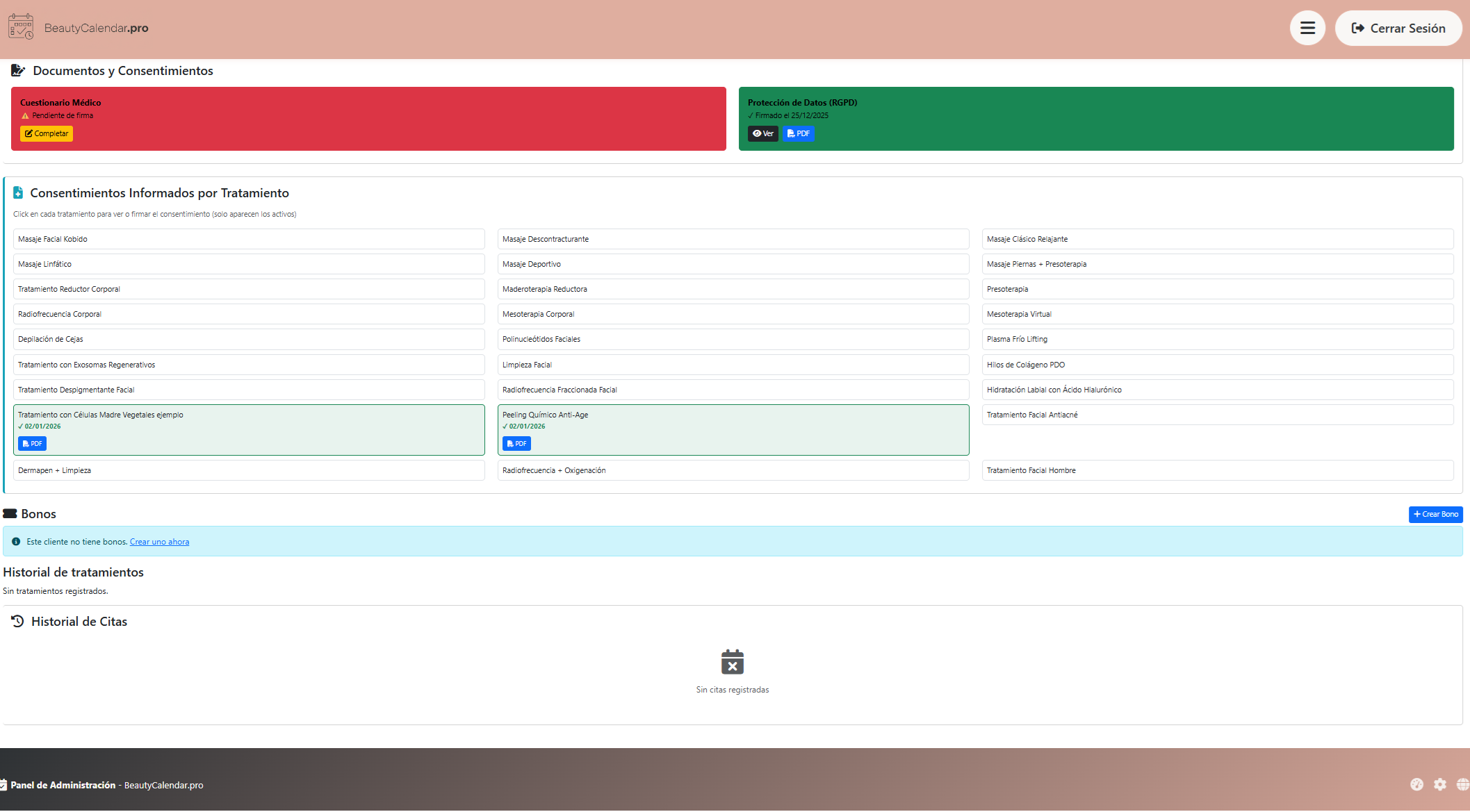This screenshot has height=812, width=1470.
Task: Download PDF for Células Madre Vegetales consent
Action: pos(32,443)
